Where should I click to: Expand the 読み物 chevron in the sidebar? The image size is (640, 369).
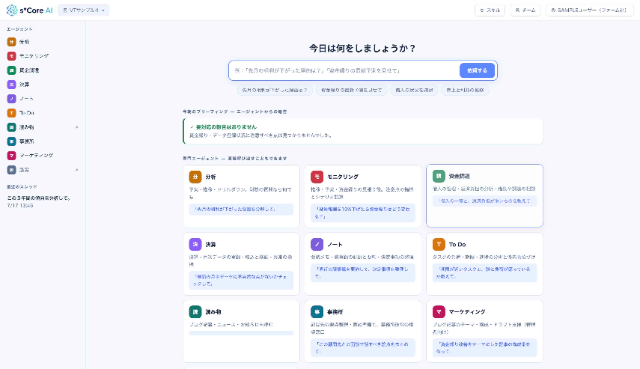coord(76,127)
